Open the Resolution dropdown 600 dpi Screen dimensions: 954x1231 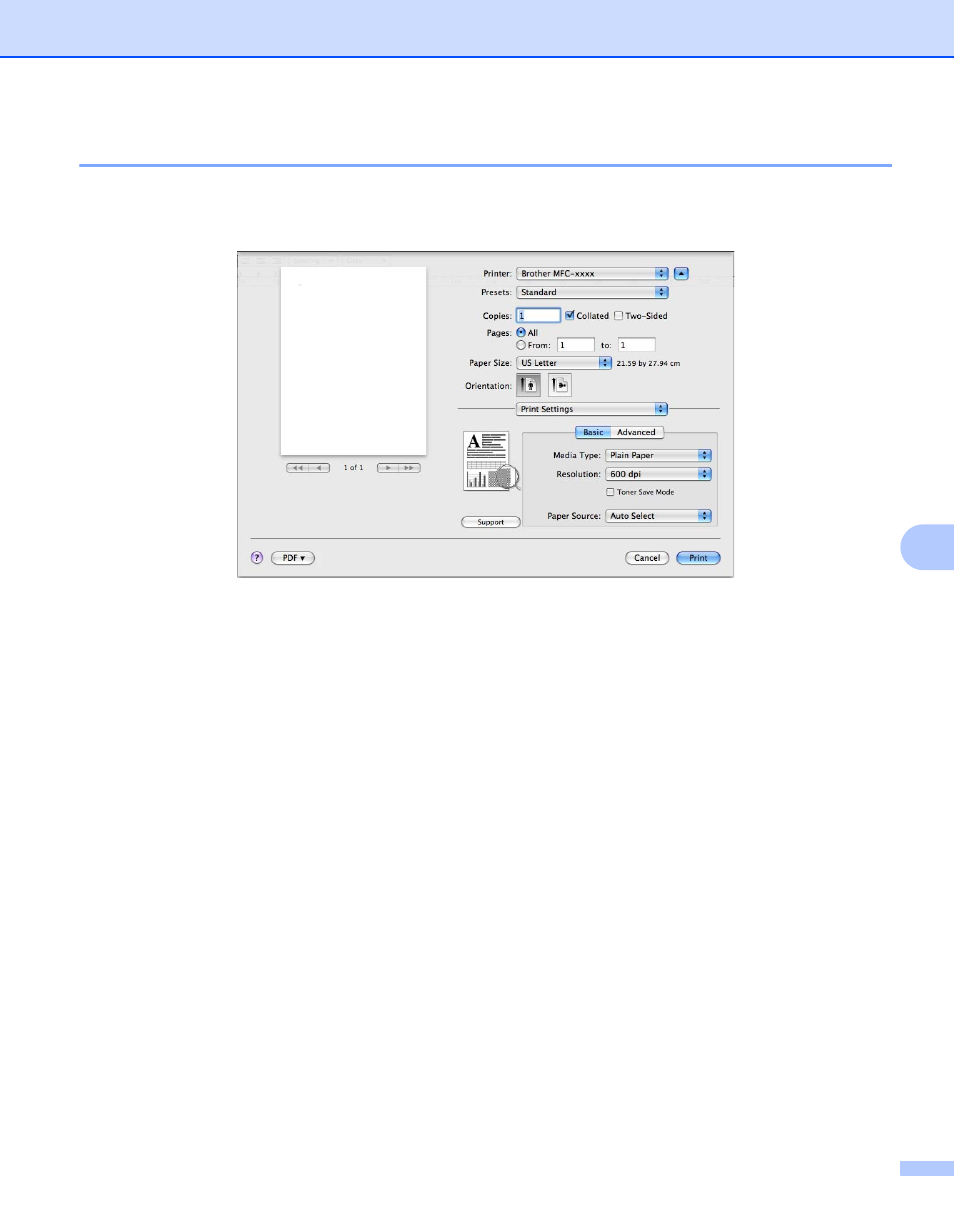coord(659,474)
